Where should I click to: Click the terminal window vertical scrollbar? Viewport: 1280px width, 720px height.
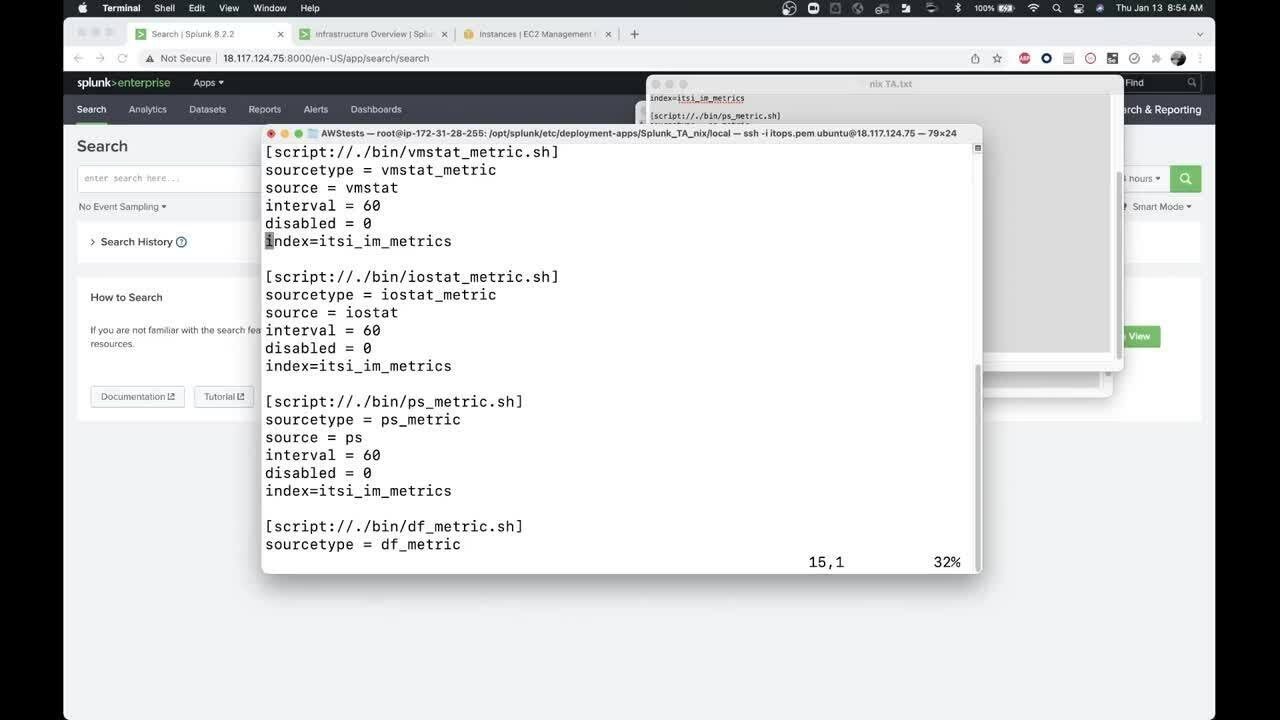[x=978, y=467]
